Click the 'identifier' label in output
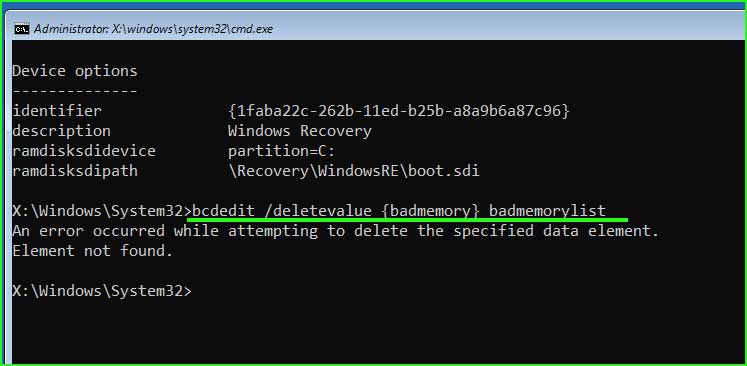Image resolution: width=747 pixels, height=366 pixels. tap(57, 111)
